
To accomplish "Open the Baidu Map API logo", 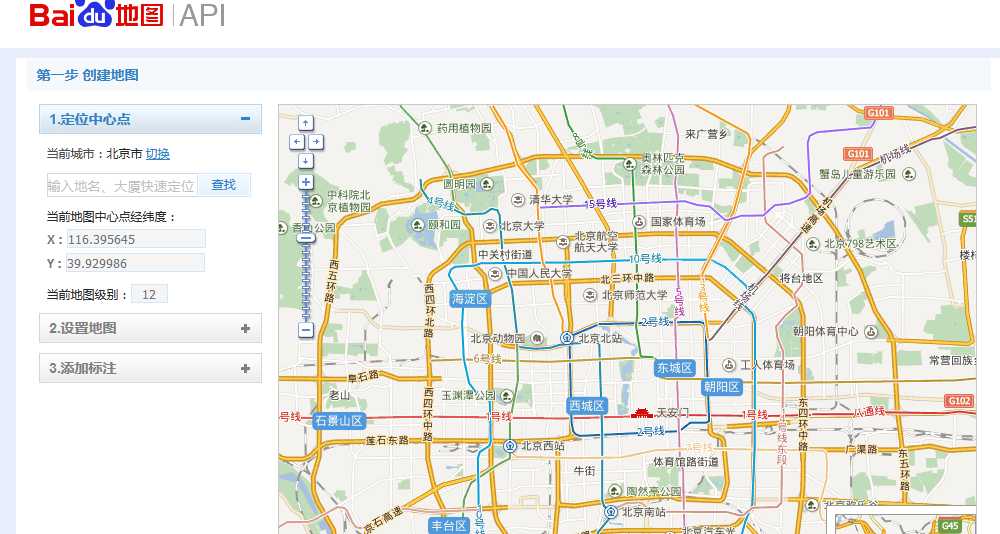I will pos(128,14).
